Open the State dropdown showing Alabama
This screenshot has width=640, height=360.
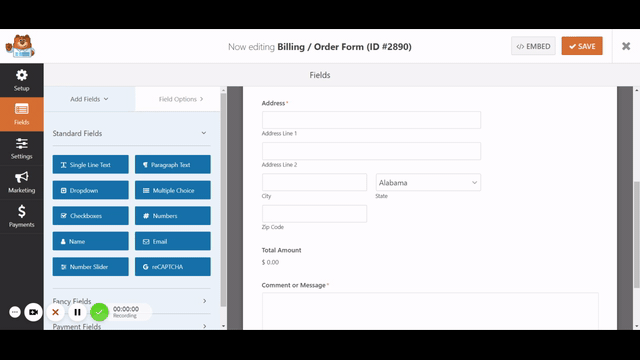(428, 182)
